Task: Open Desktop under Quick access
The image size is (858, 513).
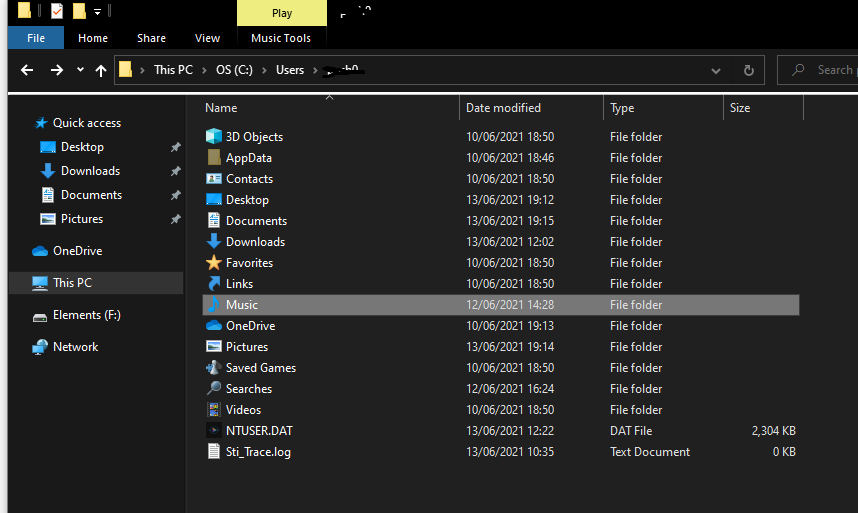Action: click(82, 147)
